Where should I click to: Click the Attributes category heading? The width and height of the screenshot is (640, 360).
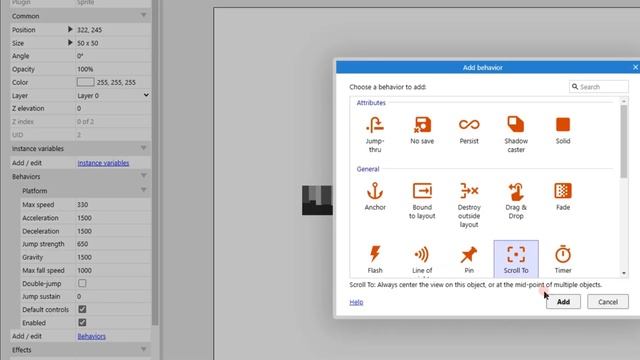[371, 102]
